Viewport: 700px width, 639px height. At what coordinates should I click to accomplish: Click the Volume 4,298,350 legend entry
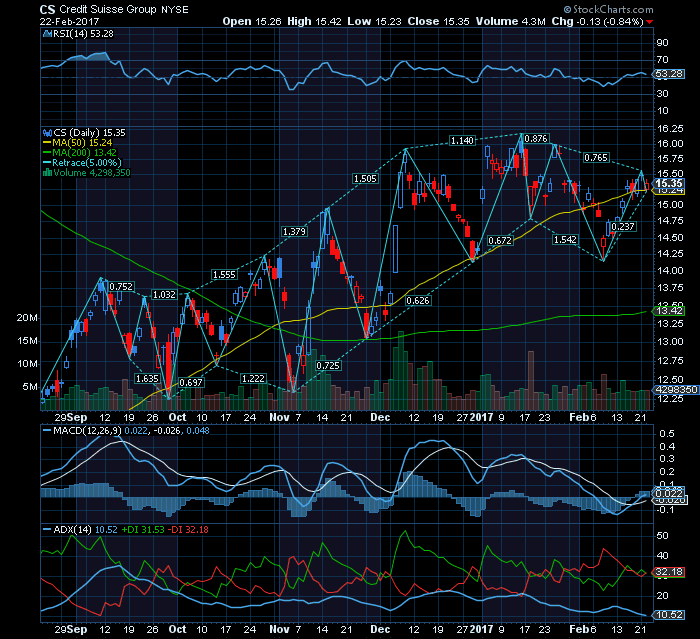[x=92, y=173]
